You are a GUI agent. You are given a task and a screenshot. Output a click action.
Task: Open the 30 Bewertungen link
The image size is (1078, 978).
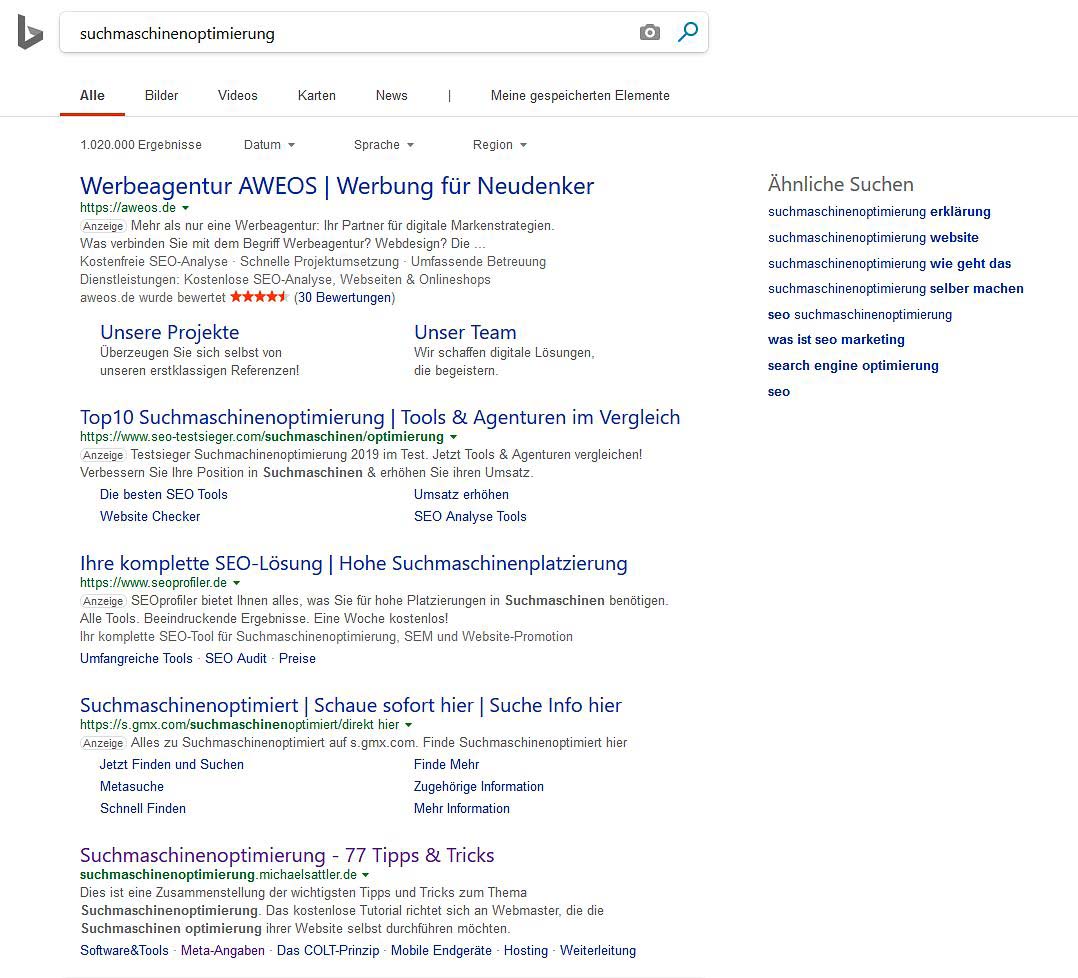(x=344, y=298)
